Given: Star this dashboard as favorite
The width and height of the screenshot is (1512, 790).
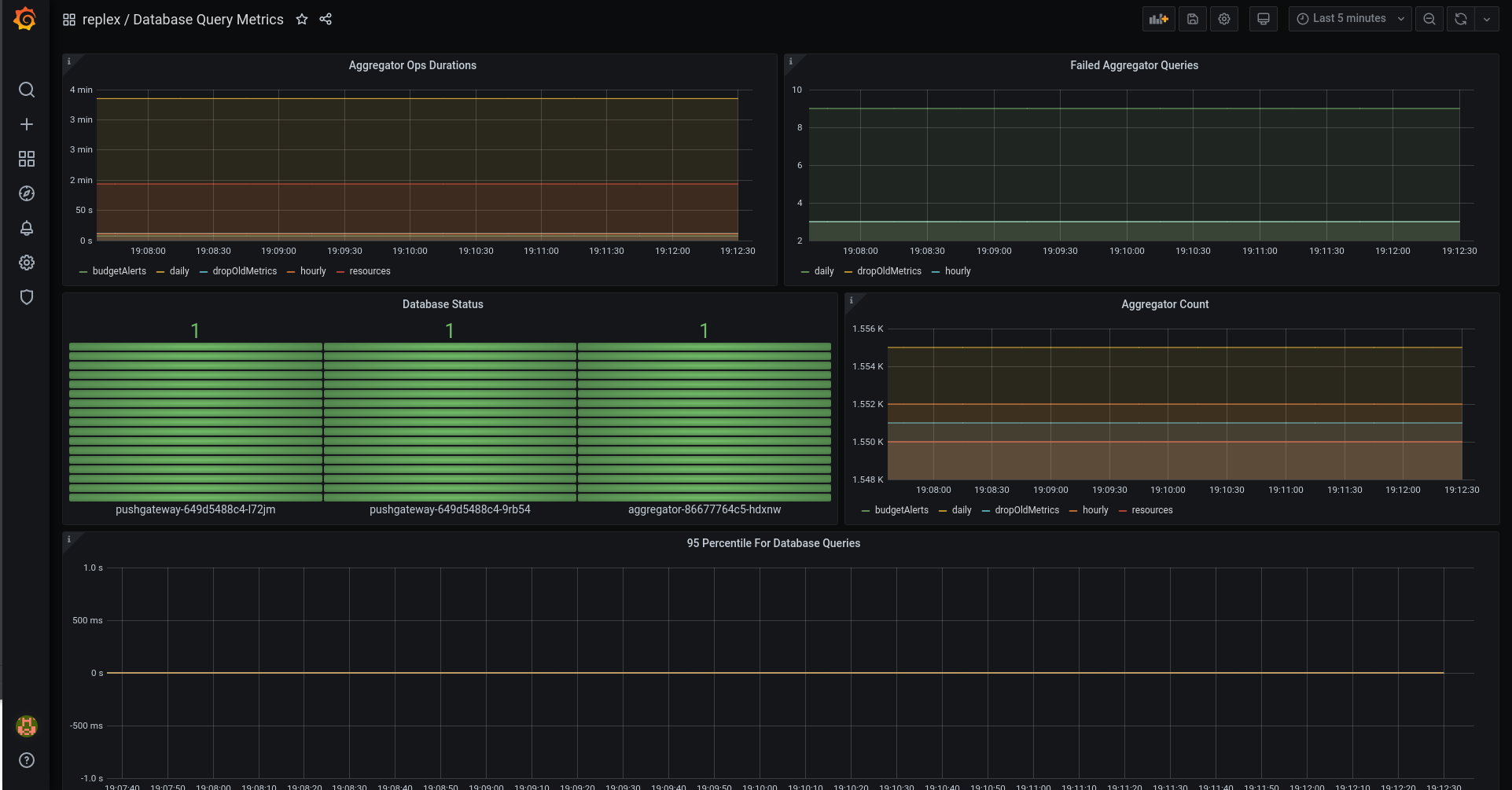Looking at the screenshot, I should pyautogui.click(x=302, y=20).
